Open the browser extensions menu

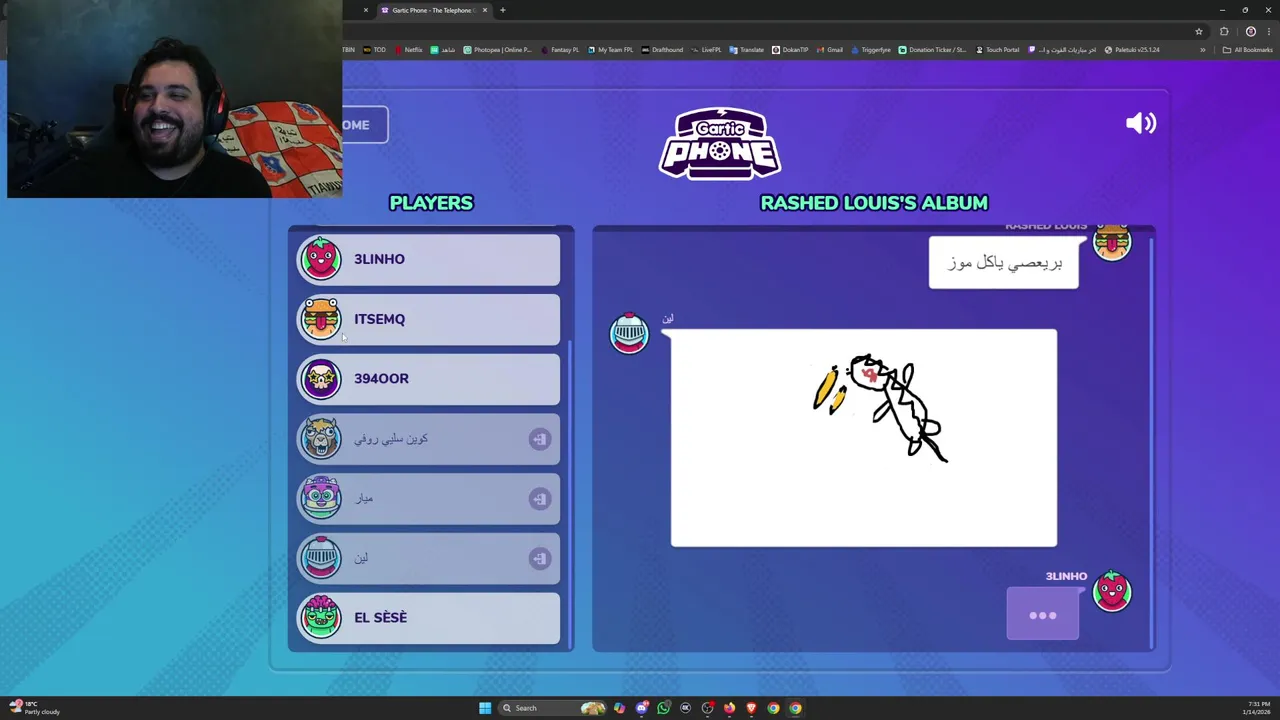[1224, 31]
